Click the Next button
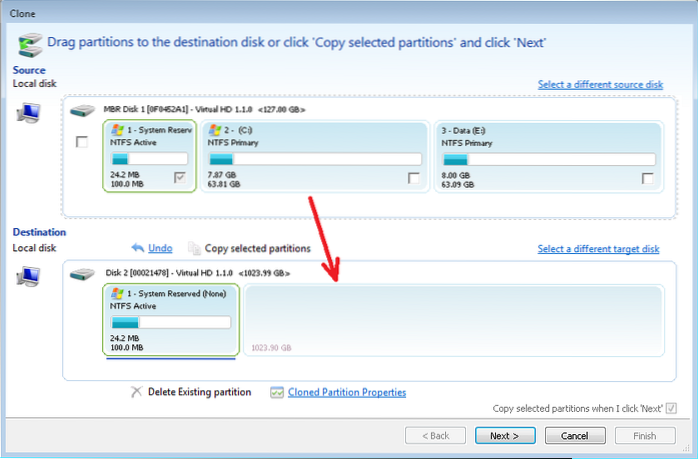This screenshot has width=698, height=459. tap(505, 435)
